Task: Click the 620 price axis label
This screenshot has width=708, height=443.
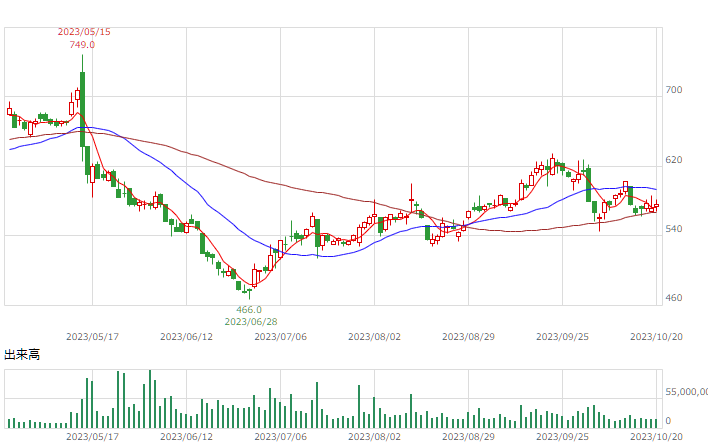Action: coord(674,159)
